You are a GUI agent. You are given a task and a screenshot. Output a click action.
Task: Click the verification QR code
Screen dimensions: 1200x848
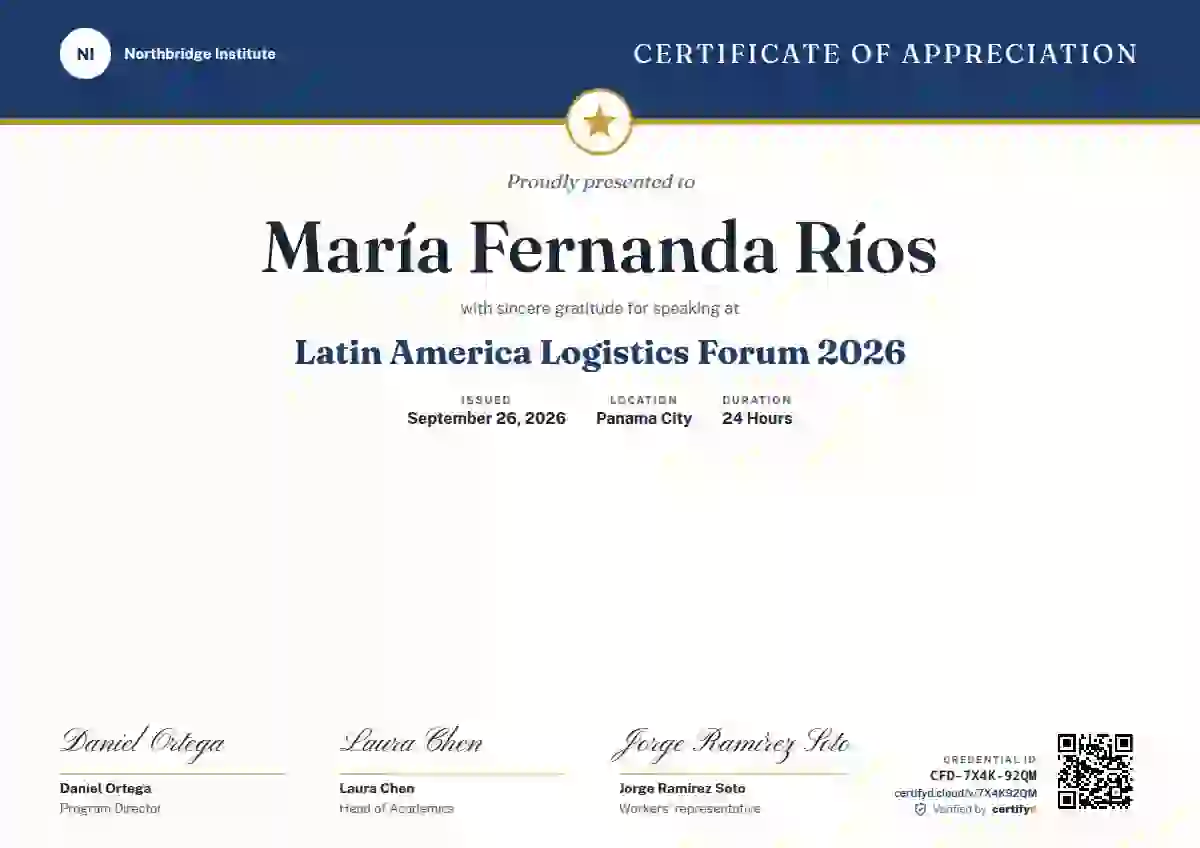[1095, 771]
